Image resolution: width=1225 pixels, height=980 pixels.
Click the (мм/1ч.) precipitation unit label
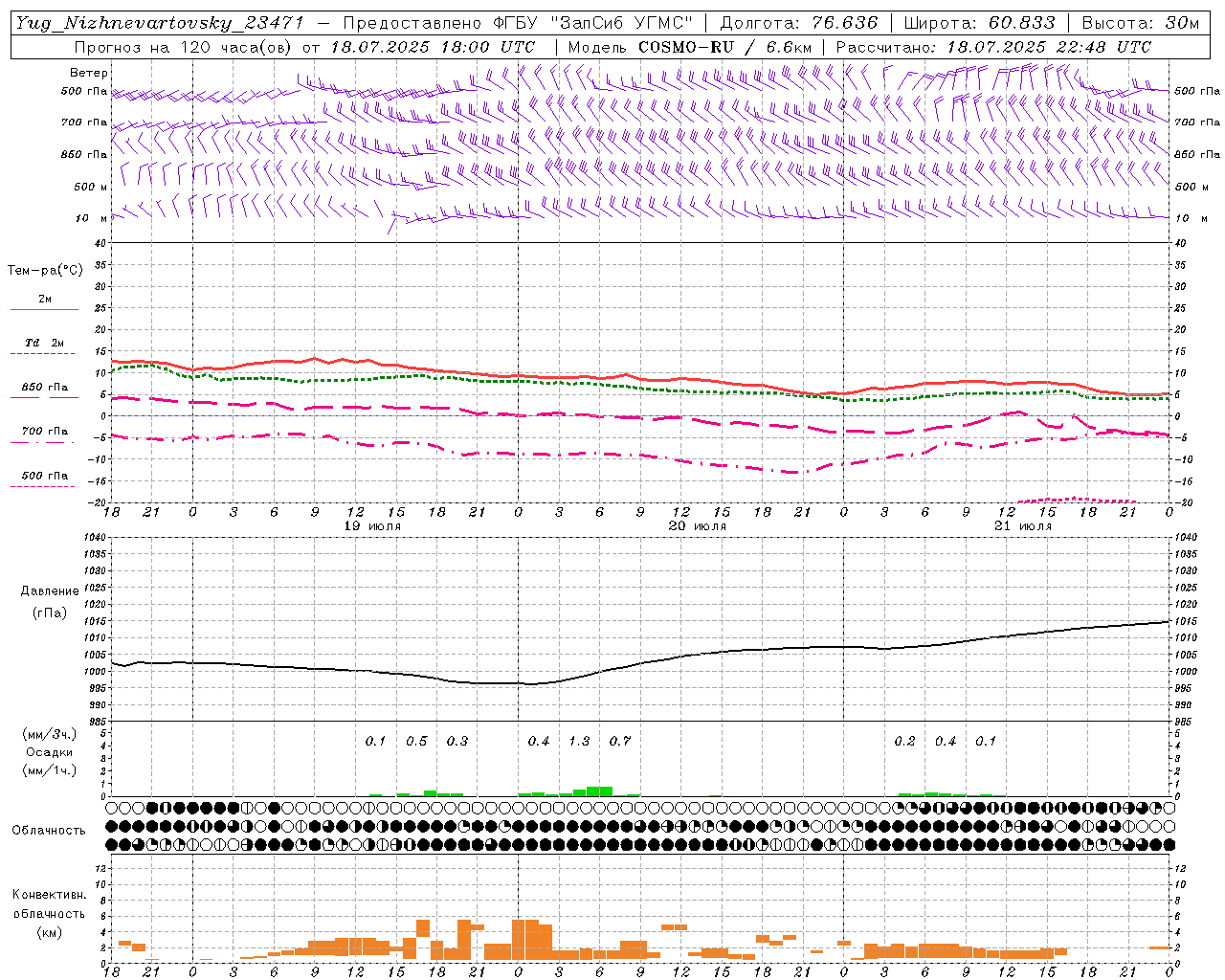tap(50, 770)
